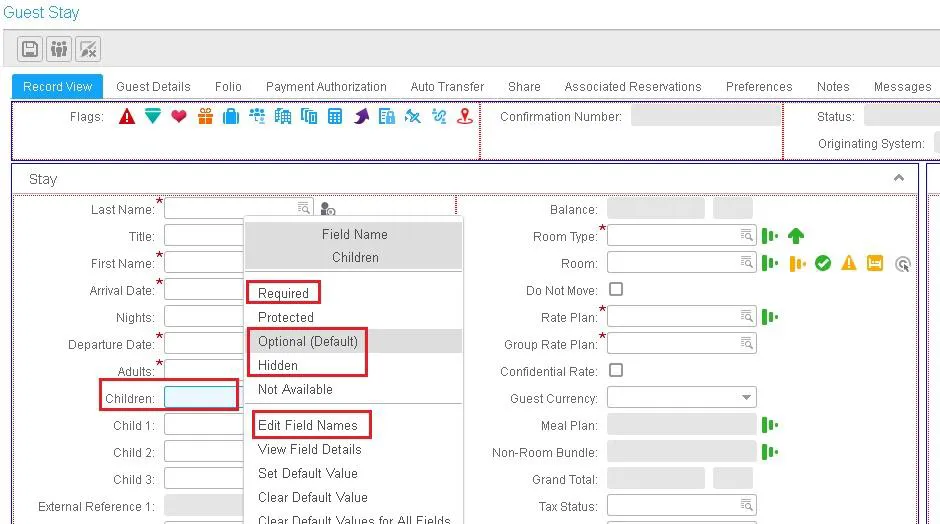Image resolution: width=940 pixels, height=524 pixels.
Task: Open the Room Type lookup search icon
Action: tap(746, 235)
